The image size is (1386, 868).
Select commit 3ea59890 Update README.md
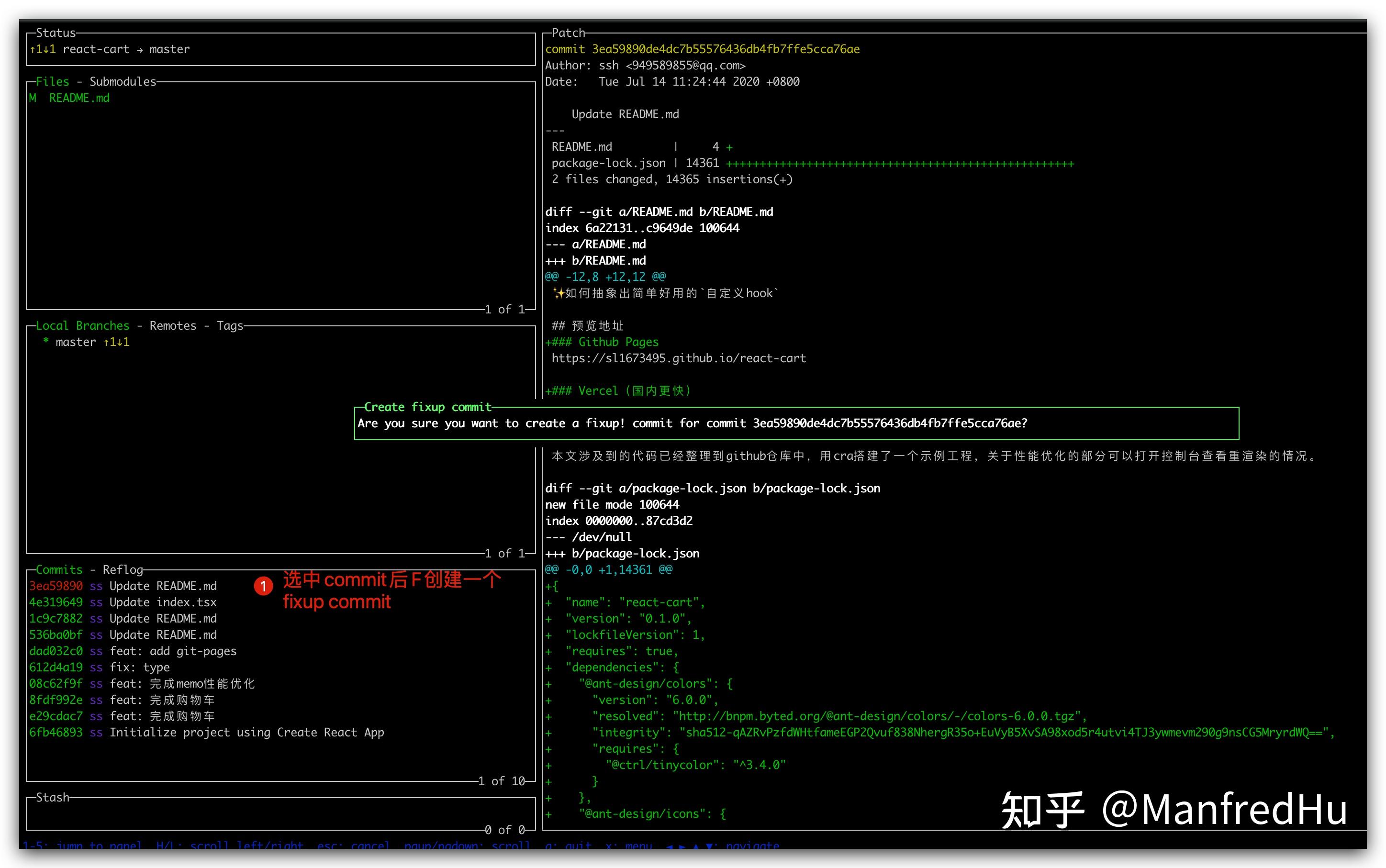click(123, 586)
